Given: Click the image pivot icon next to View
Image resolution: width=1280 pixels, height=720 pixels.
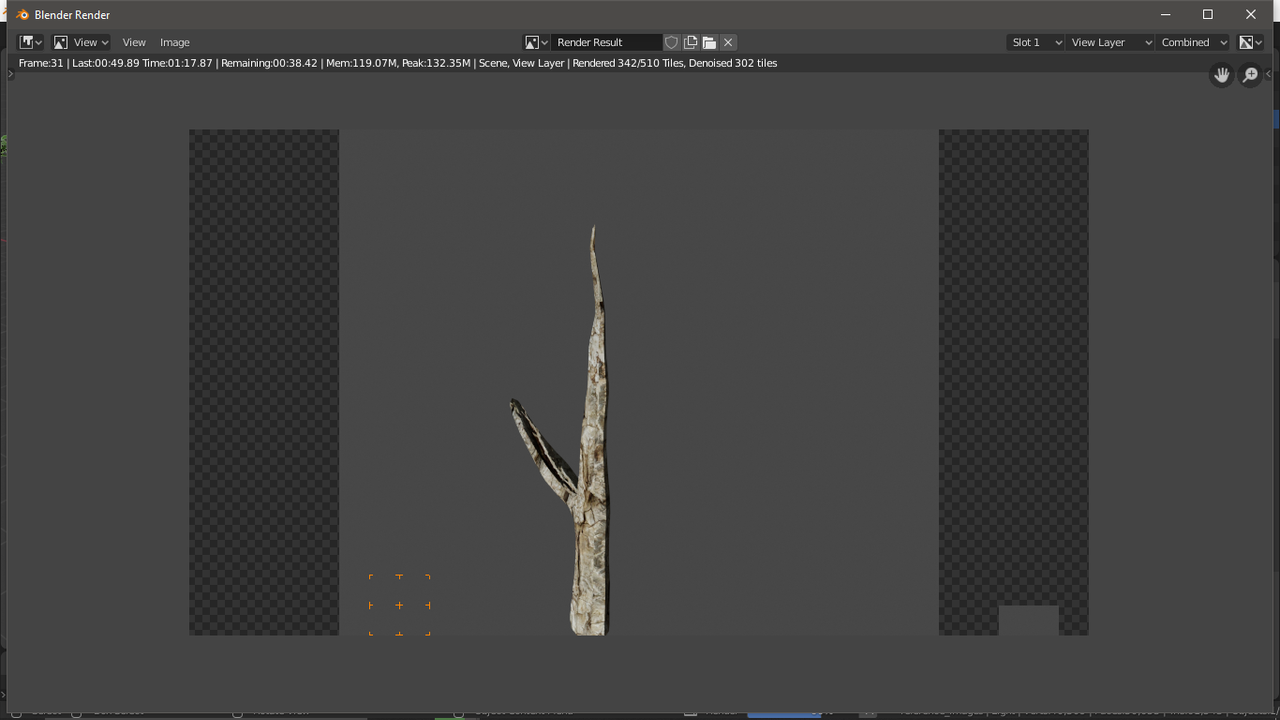Looking at the screenshot, I should point(59,42).
